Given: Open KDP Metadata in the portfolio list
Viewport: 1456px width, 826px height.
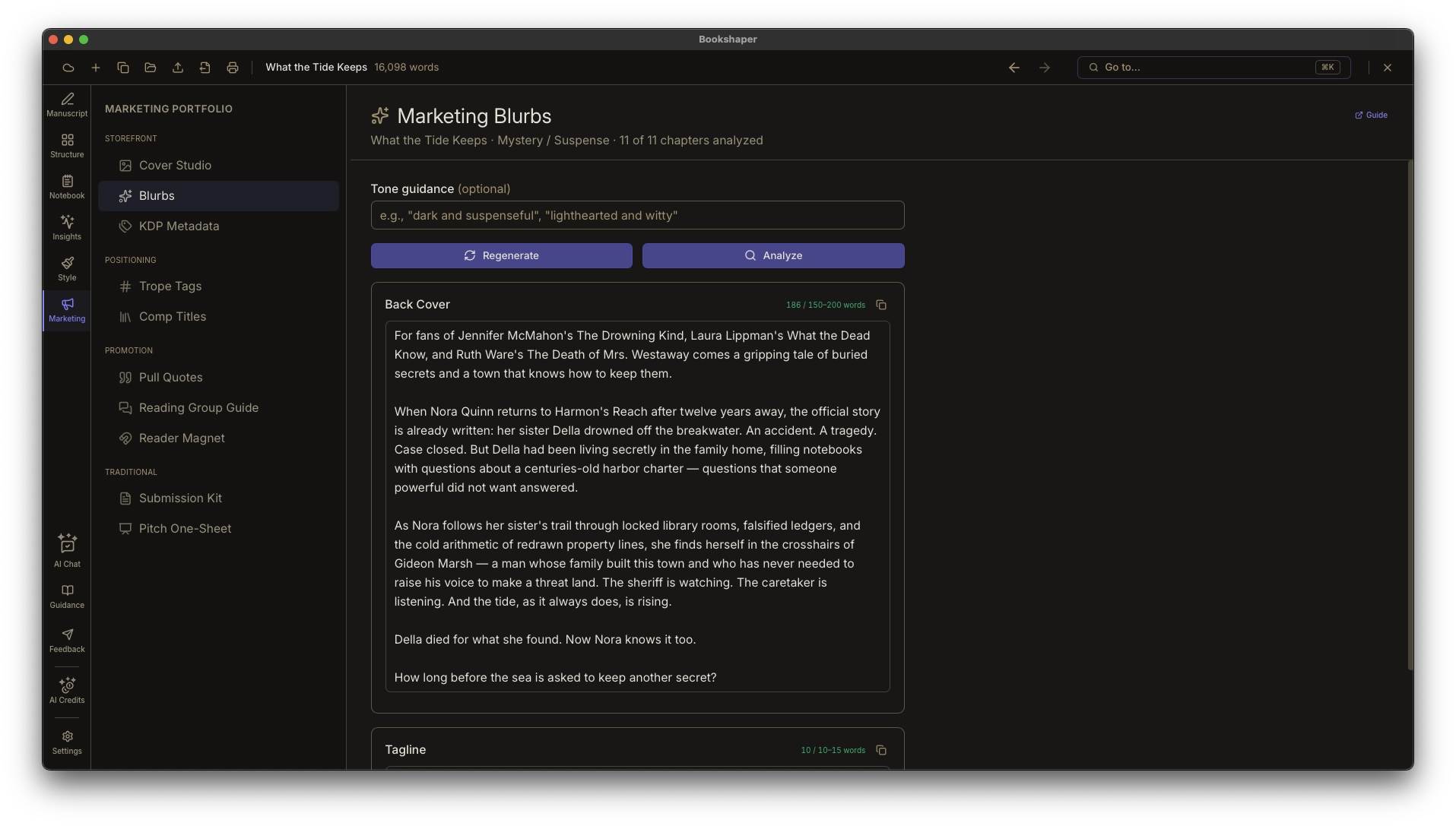Looking at the screenshot, I should coord(218,226).
